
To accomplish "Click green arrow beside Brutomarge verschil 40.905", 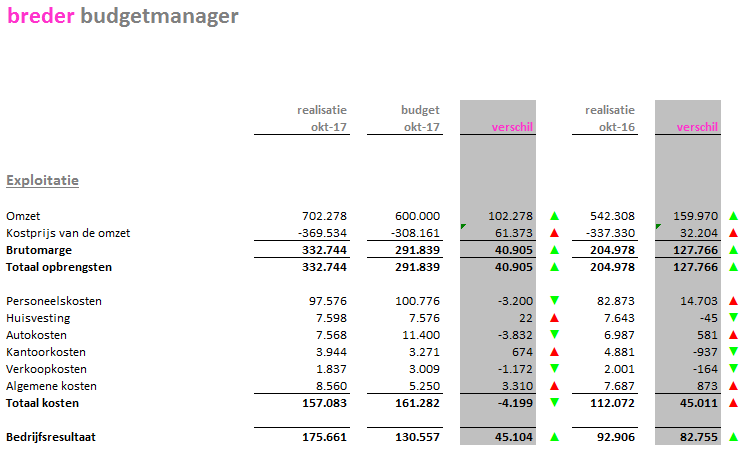I will (x=554, y=250).
